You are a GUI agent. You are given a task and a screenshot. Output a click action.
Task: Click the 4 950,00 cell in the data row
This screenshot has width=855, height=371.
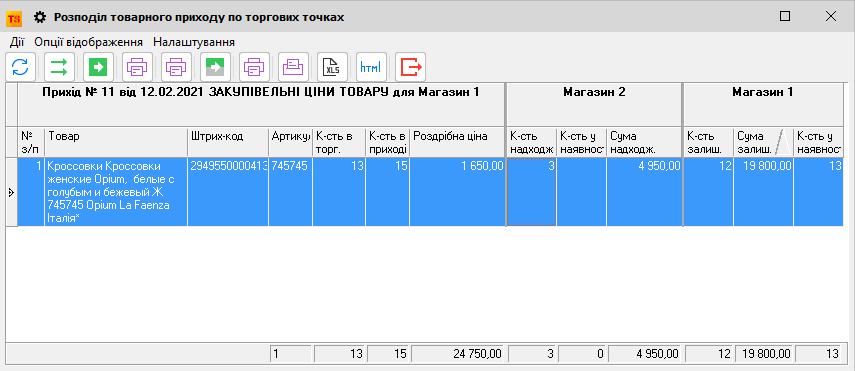point(644,192)
